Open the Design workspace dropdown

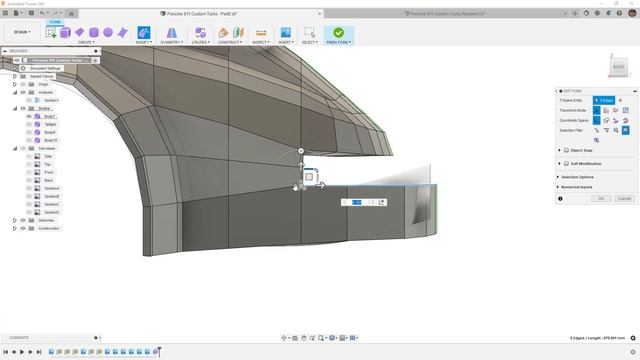(22, 32)
